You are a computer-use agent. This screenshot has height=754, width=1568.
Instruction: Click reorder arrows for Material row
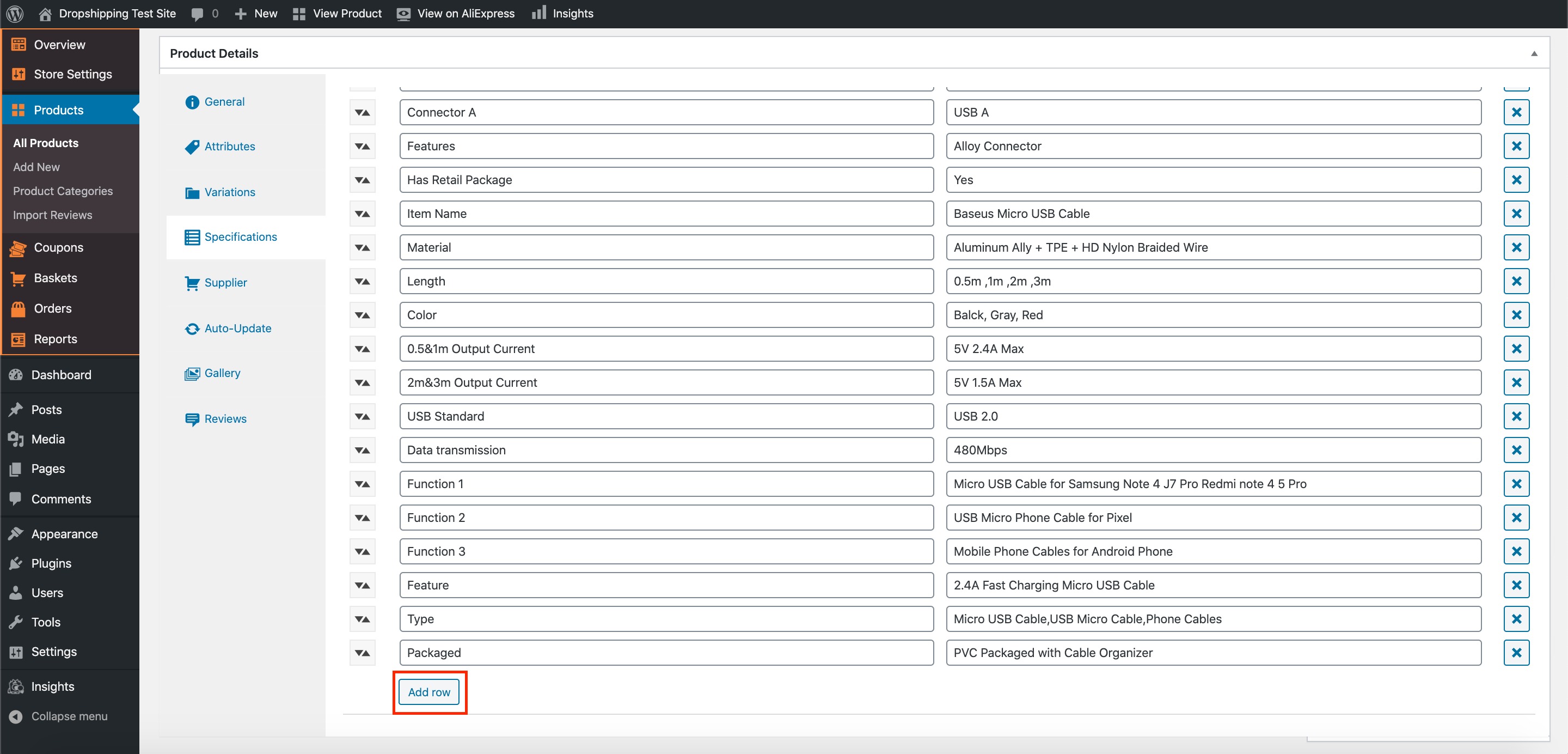click(362, 248)
